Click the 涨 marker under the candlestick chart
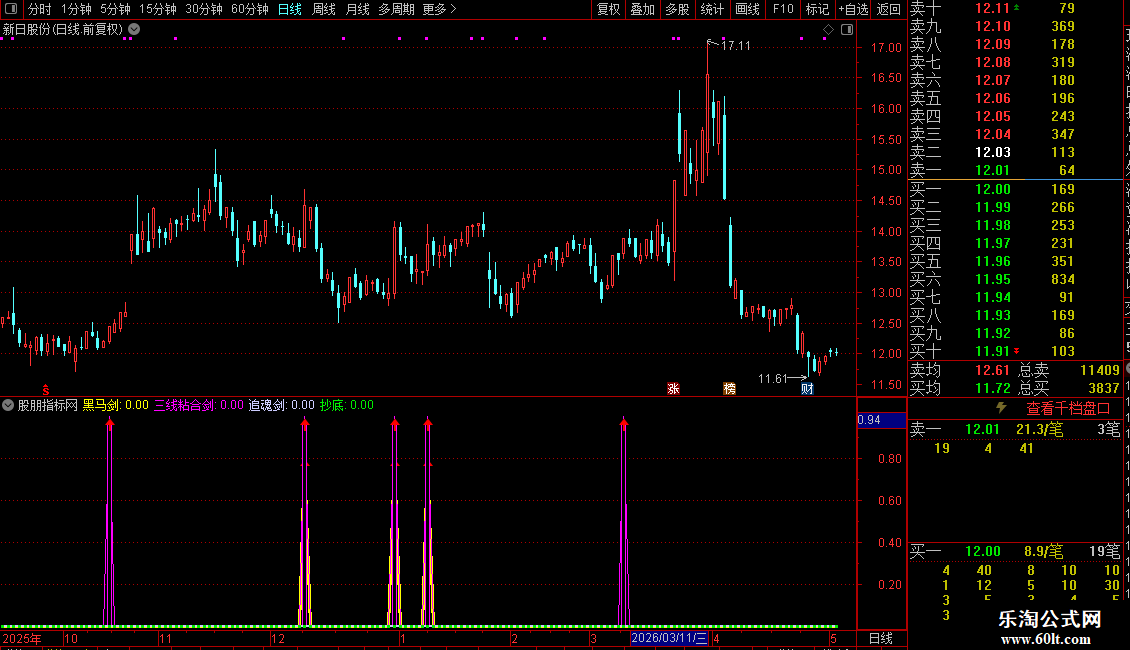 (673, 388)
